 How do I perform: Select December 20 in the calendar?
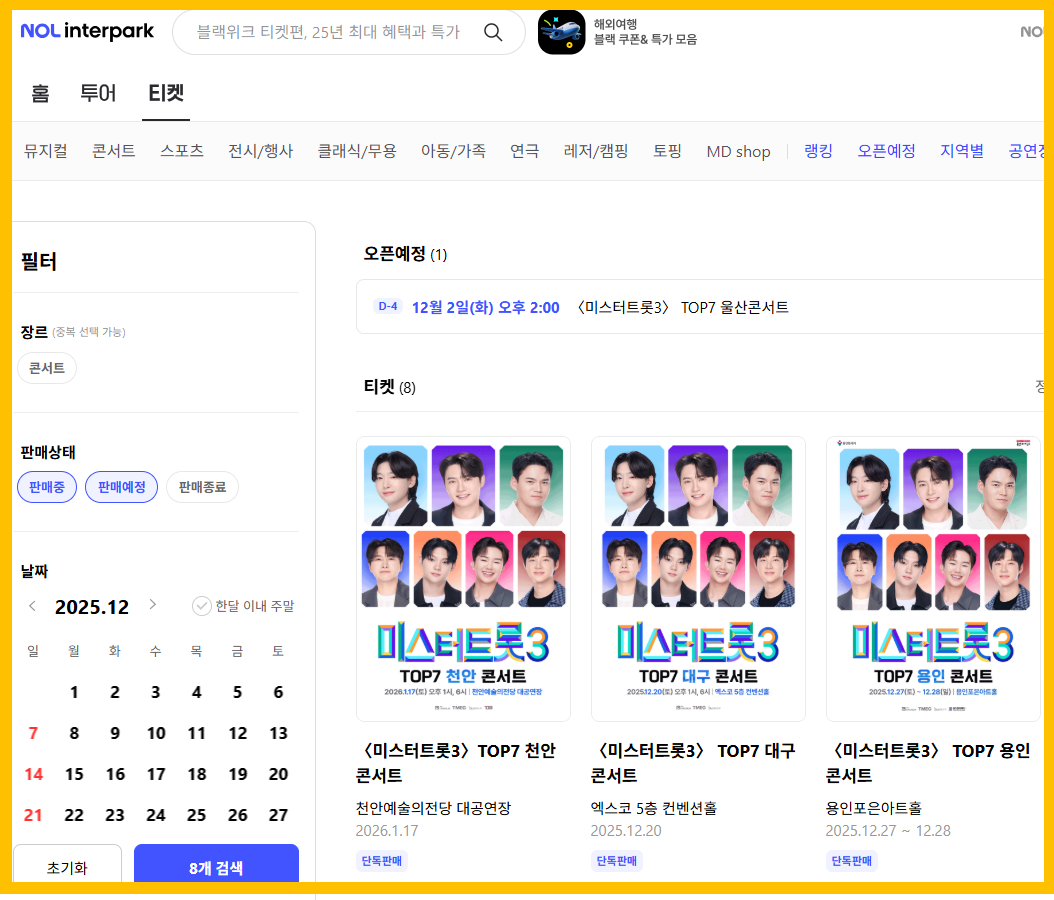tap(278, 774)
